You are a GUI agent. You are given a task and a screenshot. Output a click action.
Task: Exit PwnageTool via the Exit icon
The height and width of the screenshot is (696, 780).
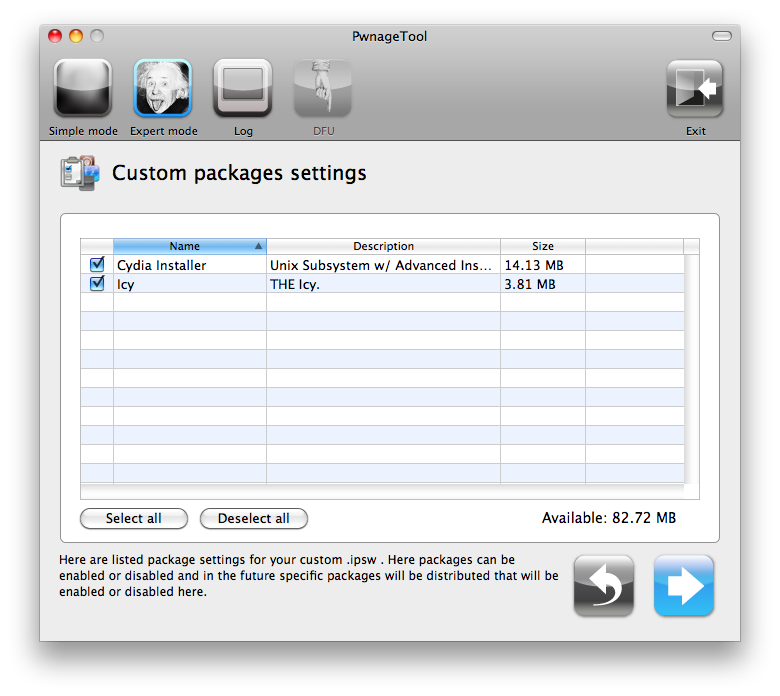click(695, 90)
